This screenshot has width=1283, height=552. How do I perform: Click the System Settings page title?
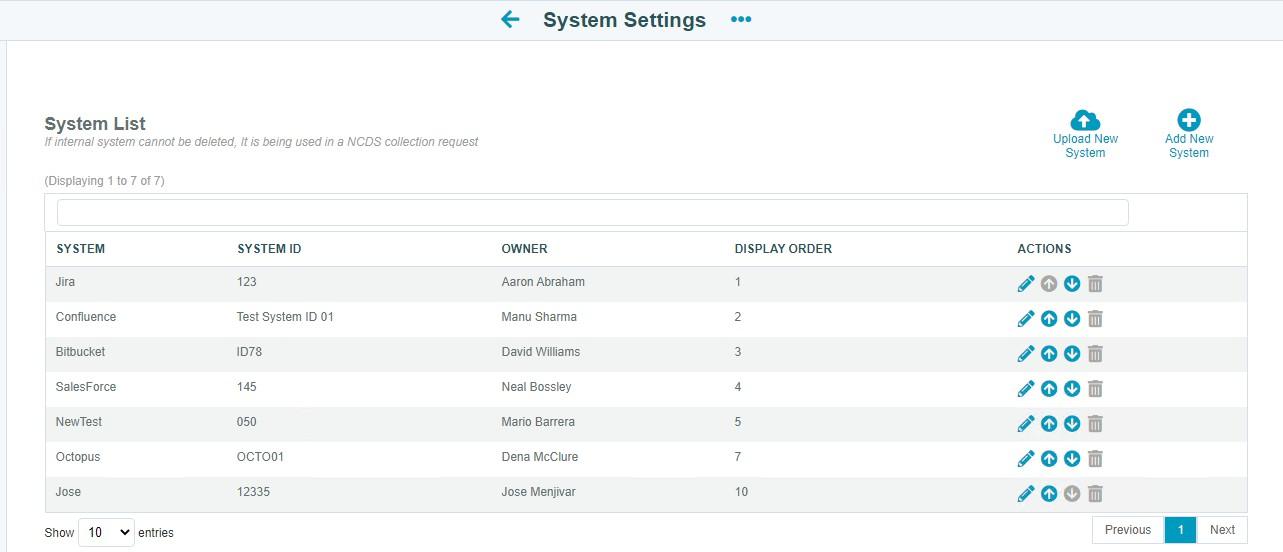[x=624, y=20]
